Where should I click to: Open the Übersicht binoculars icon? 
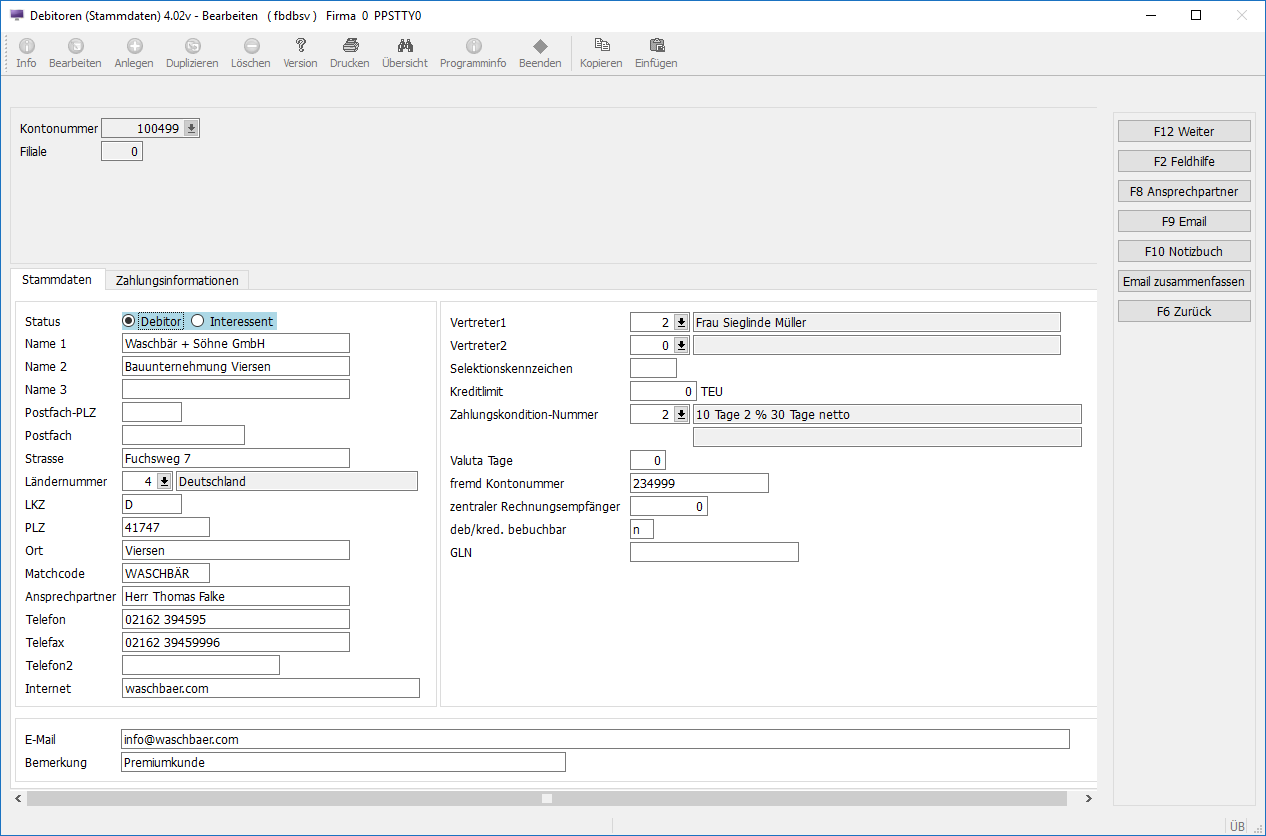point(405,46)
